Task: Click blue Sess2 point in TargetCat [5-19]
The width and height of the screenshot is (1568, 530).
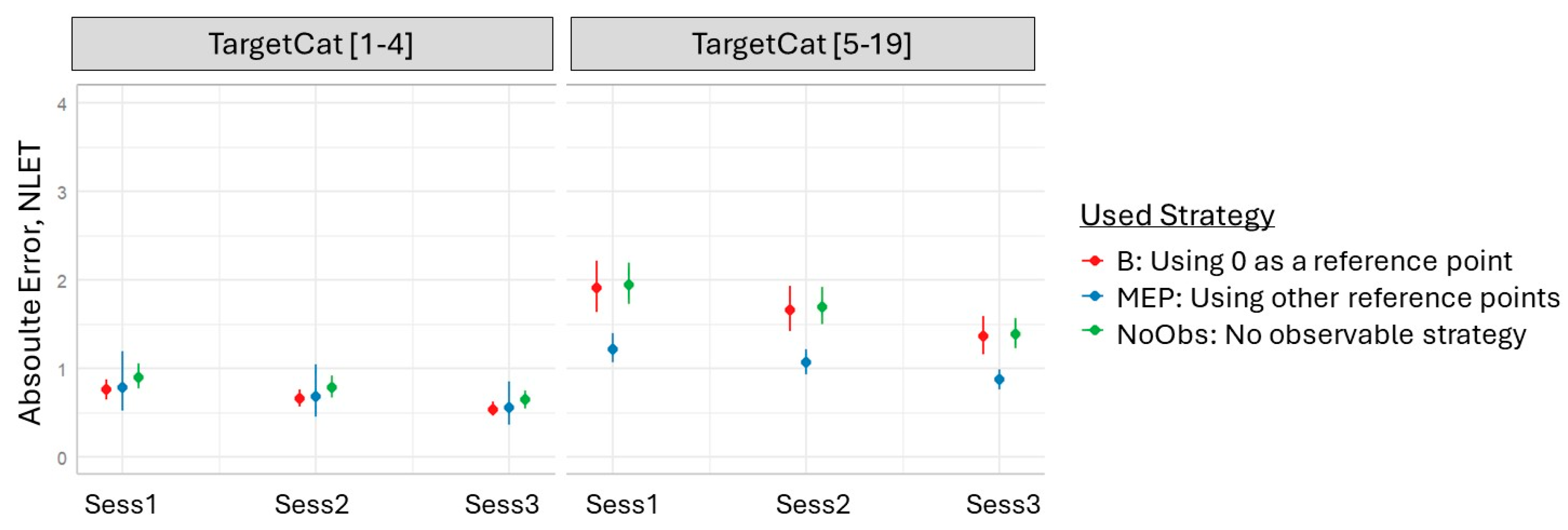Action: coord(806,362)
